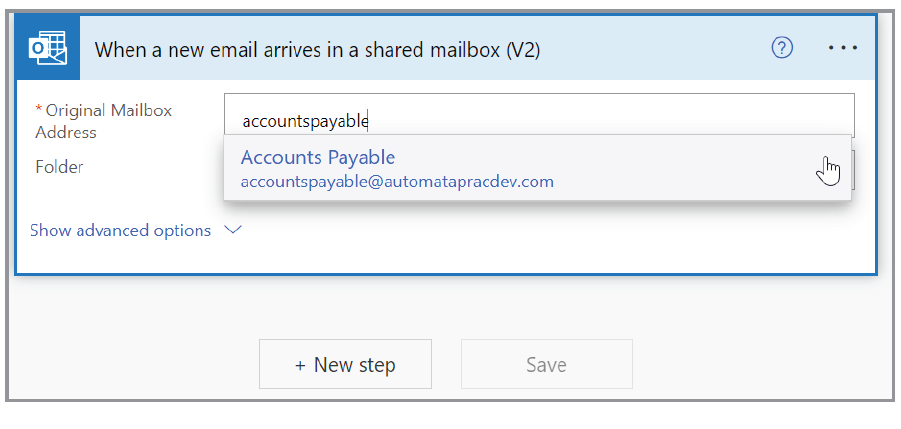The height and width of the screenshot is (429, 901).
Task: Click the typed text "accountspayable"
Action: click(x=305, y=122)
